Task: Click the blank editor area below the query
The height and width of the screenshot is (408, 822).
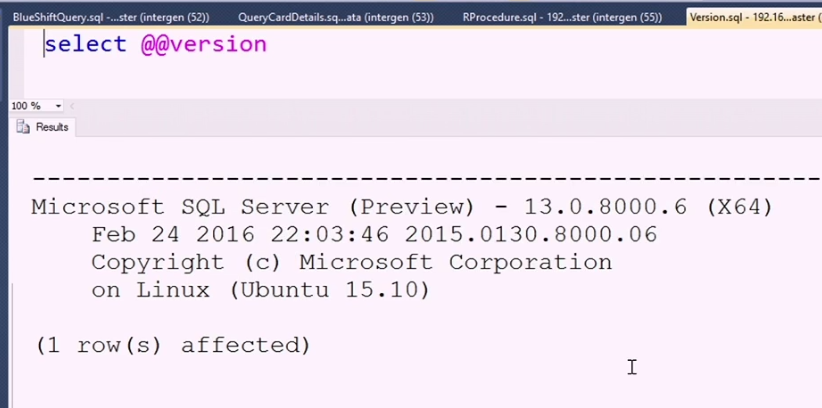Action: 400,78
